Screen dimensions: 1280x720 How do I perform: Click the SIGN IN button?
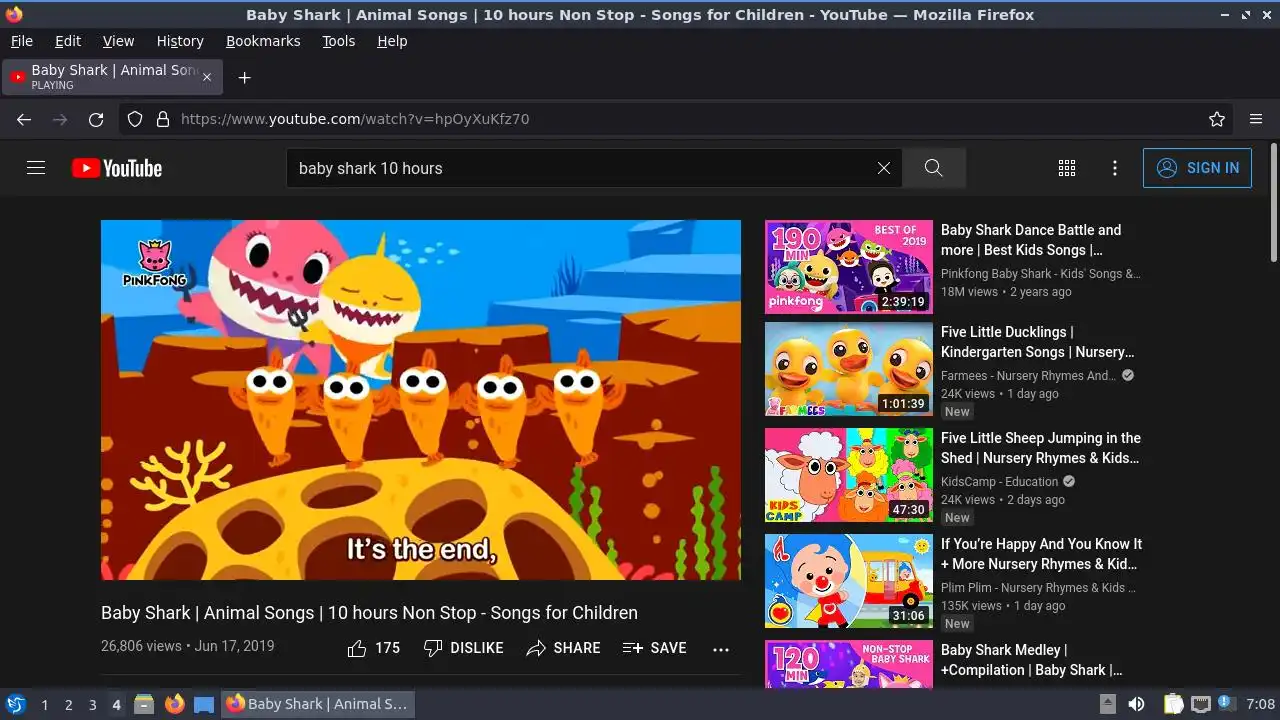point(1197,168)
